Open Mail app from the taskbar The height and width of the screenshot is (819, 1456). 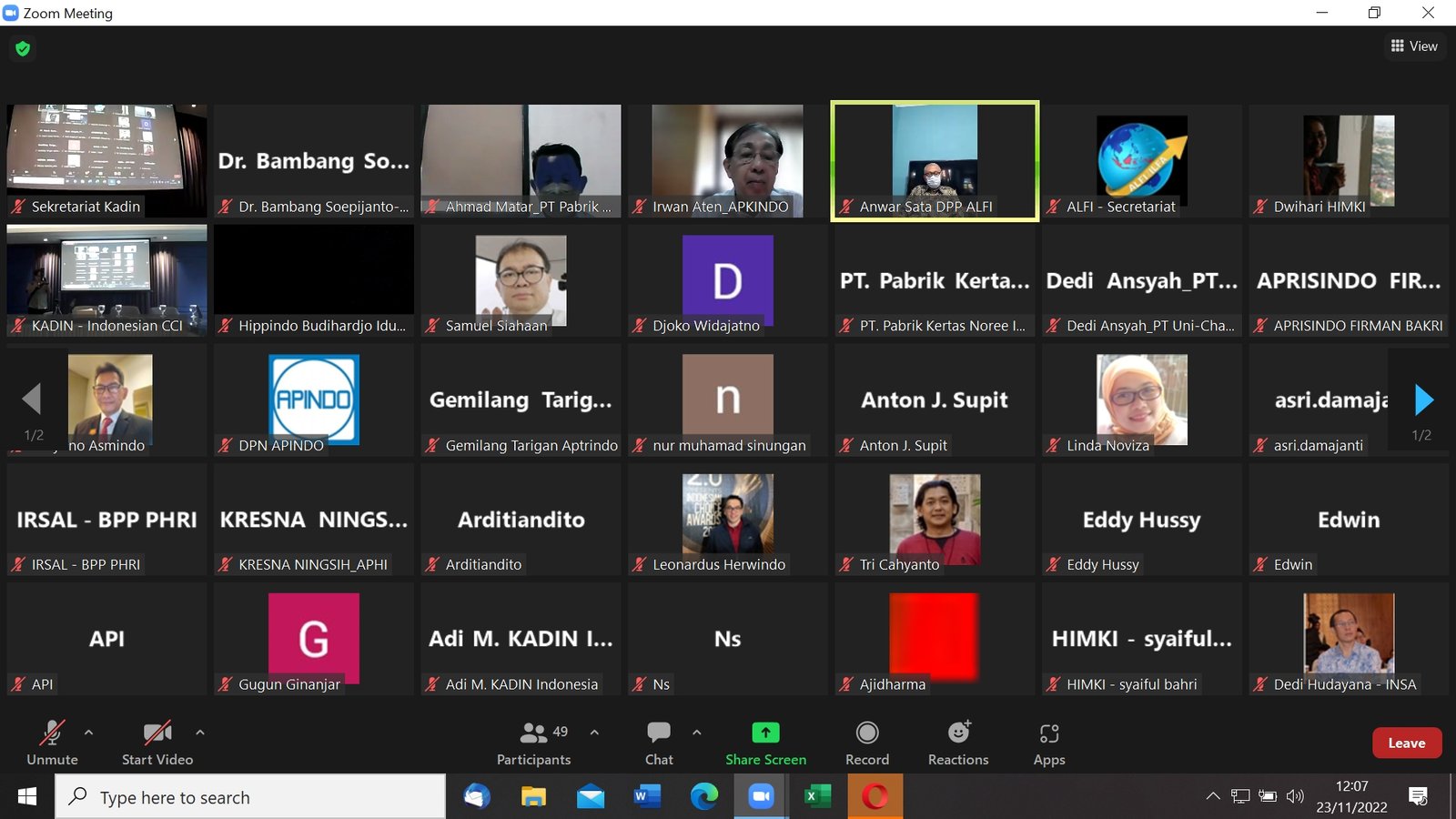591,797
